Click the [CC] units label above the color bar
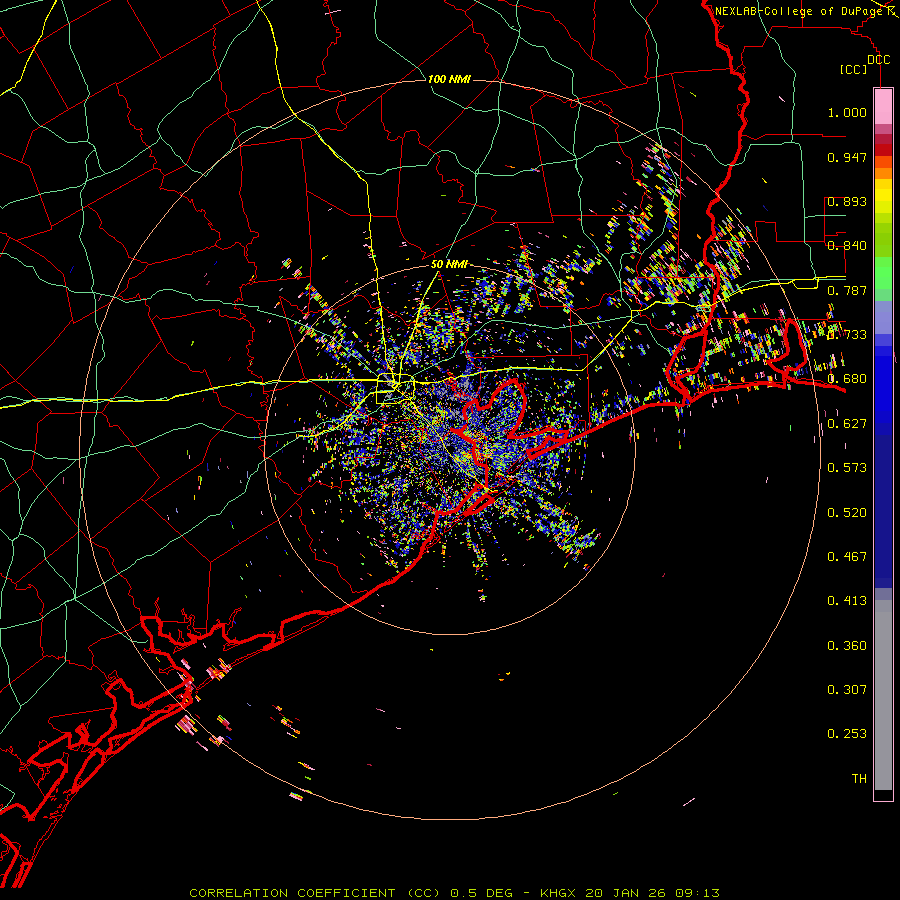 coord(853,69)
